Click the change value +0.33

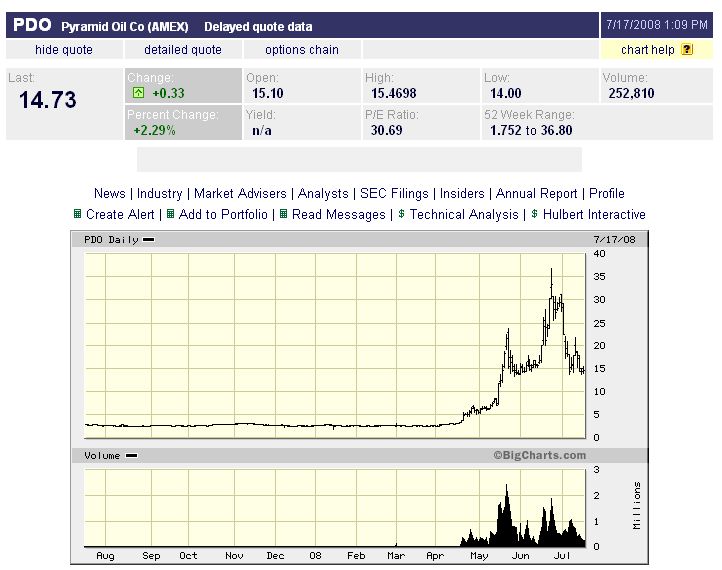pyautogui.click(x=169, y=93)
